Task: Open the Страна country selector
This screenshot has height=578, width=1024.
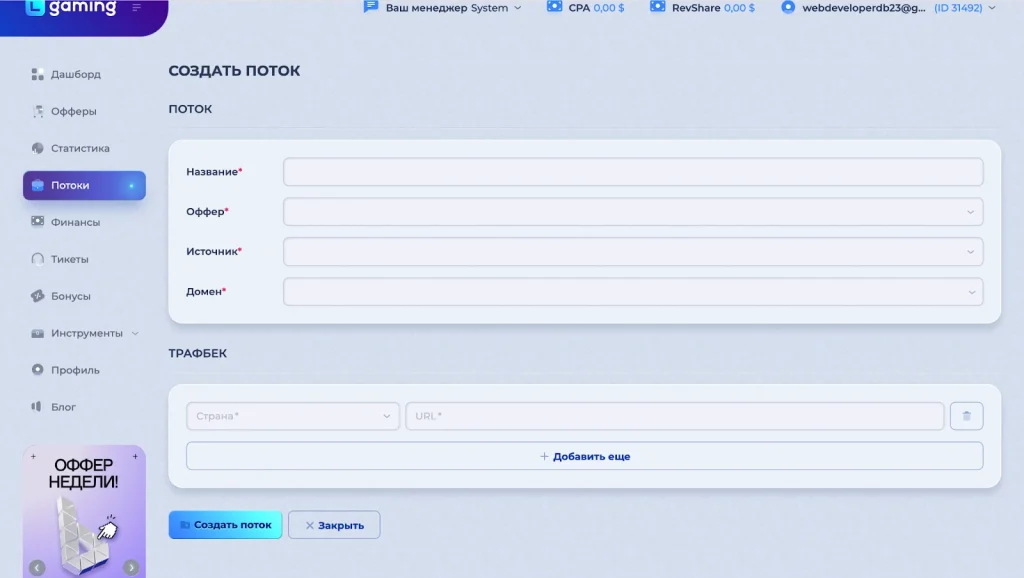Action: pos(293,416)
